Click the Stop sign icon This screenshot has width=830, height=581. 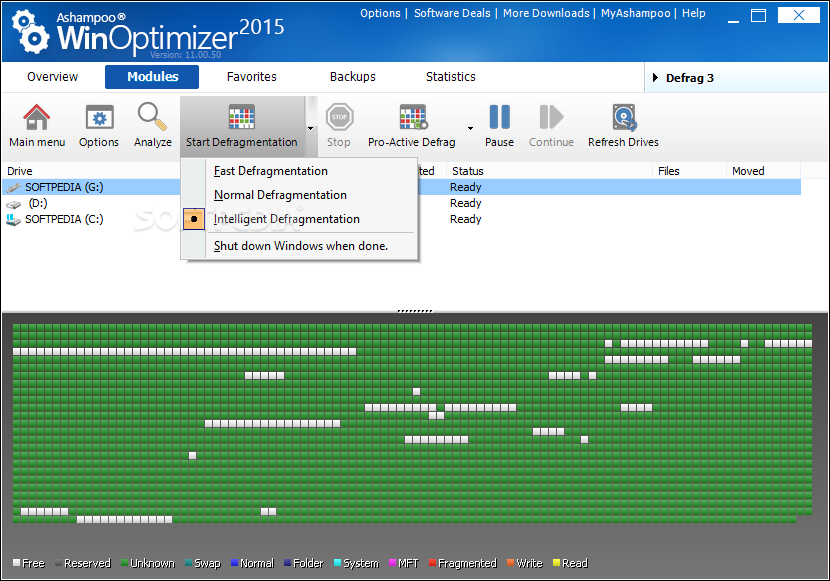[x=339, y=117]
